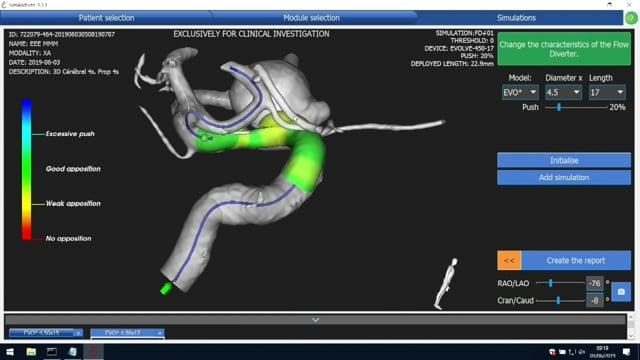
Task: Open the Windows Start menu
Action: [10, 352]
